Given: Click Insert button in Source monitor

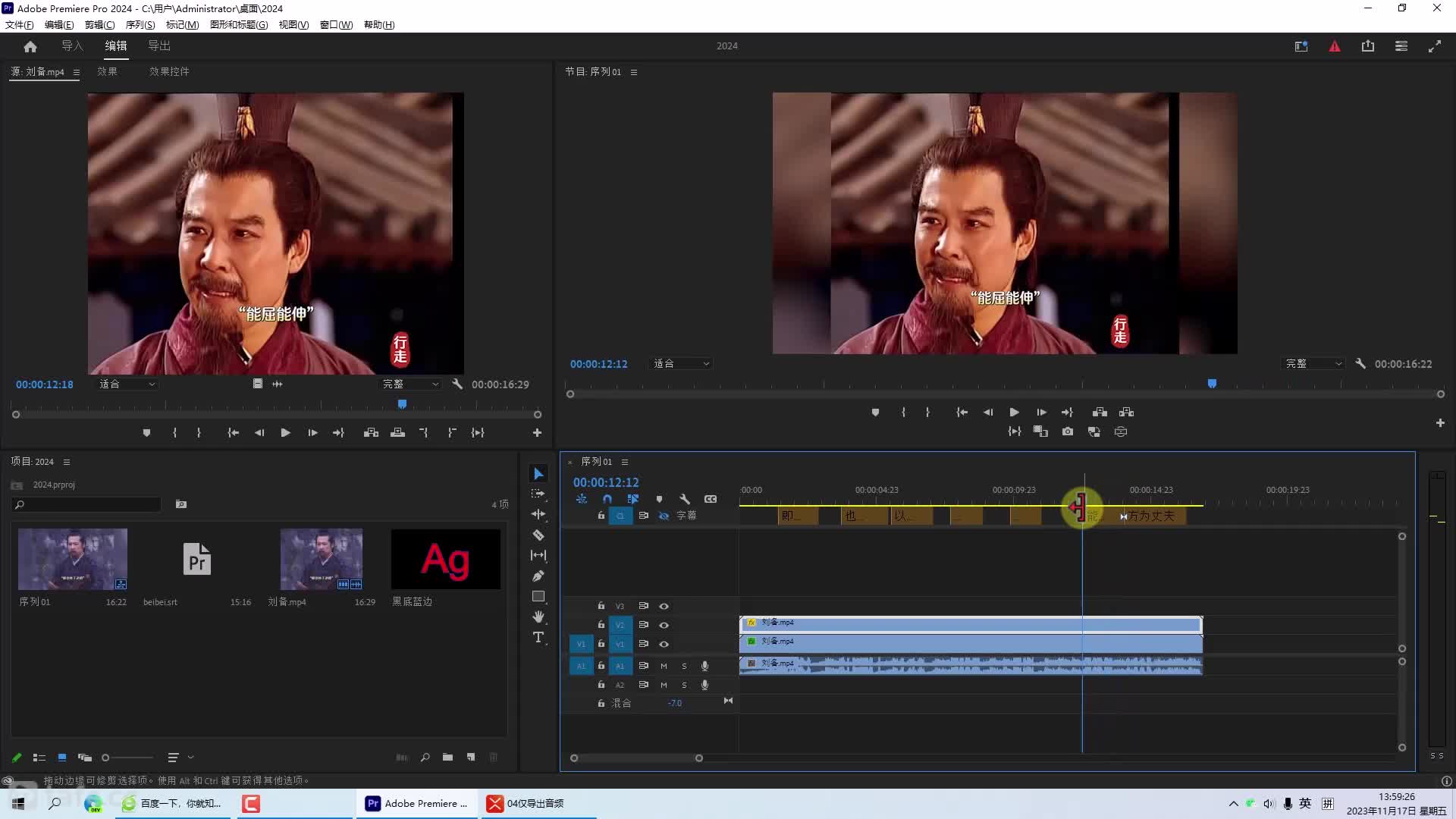Looking at the screenshot, I should click(371, 433).
